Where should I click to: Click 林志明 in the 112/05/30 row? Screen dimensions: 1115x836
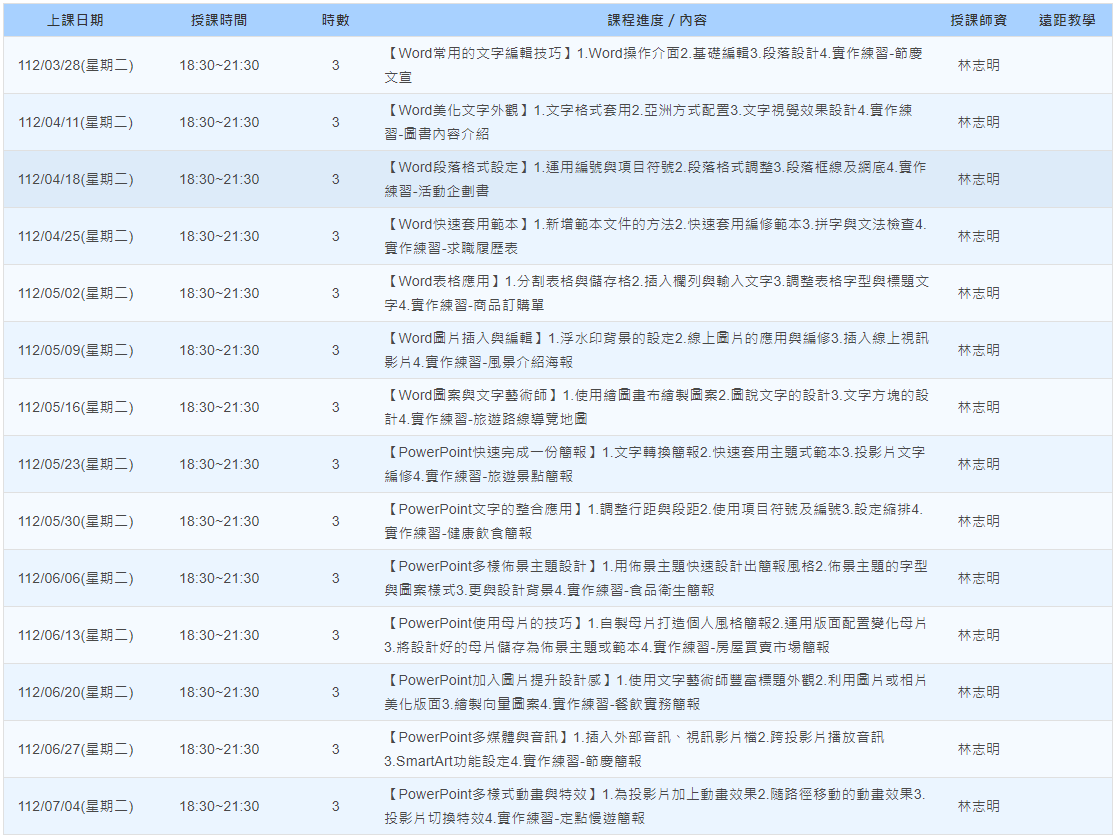(978, 521)
